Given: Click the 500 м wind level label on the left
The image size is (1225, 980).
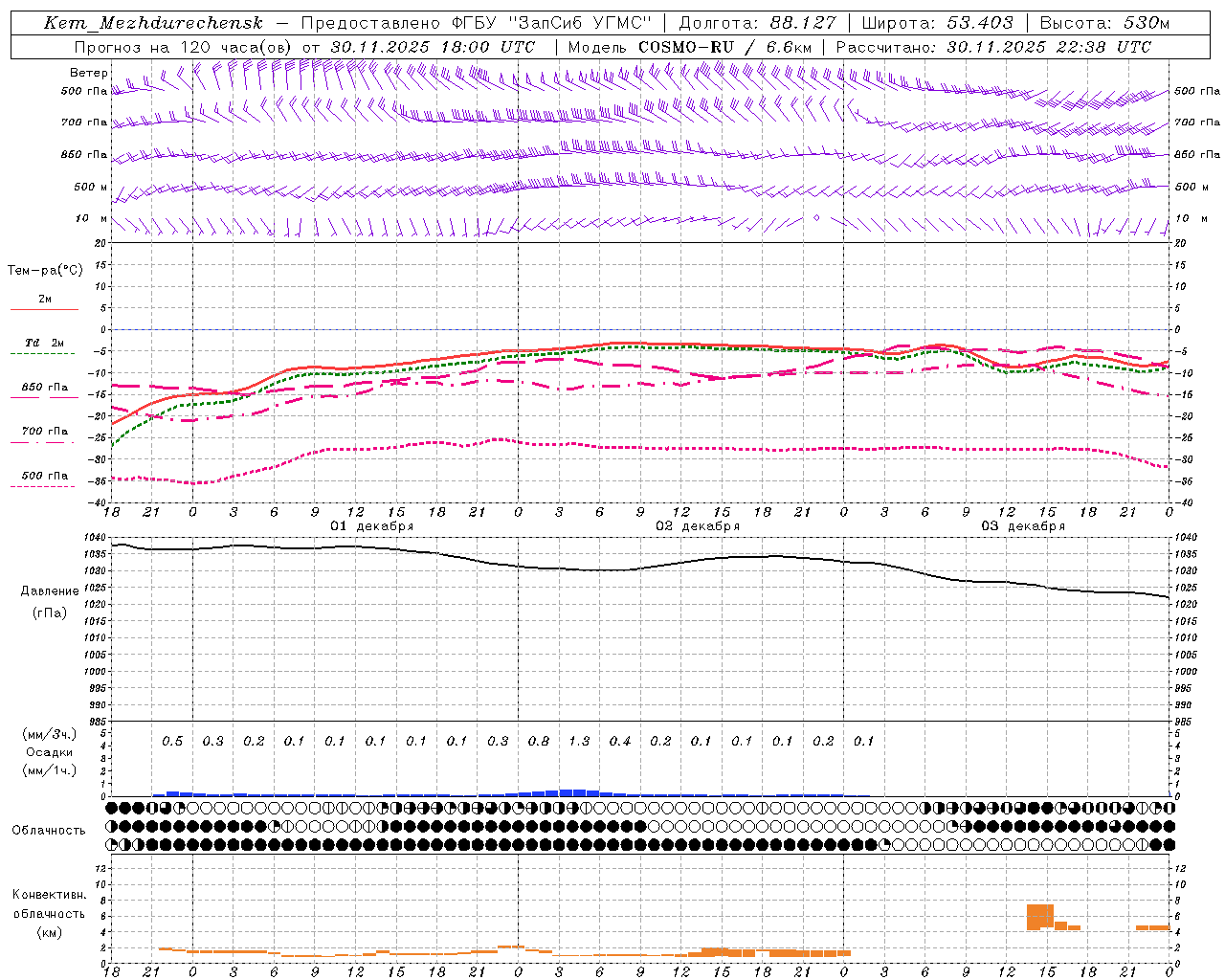Looking at the screenshot, I should 91,188.
